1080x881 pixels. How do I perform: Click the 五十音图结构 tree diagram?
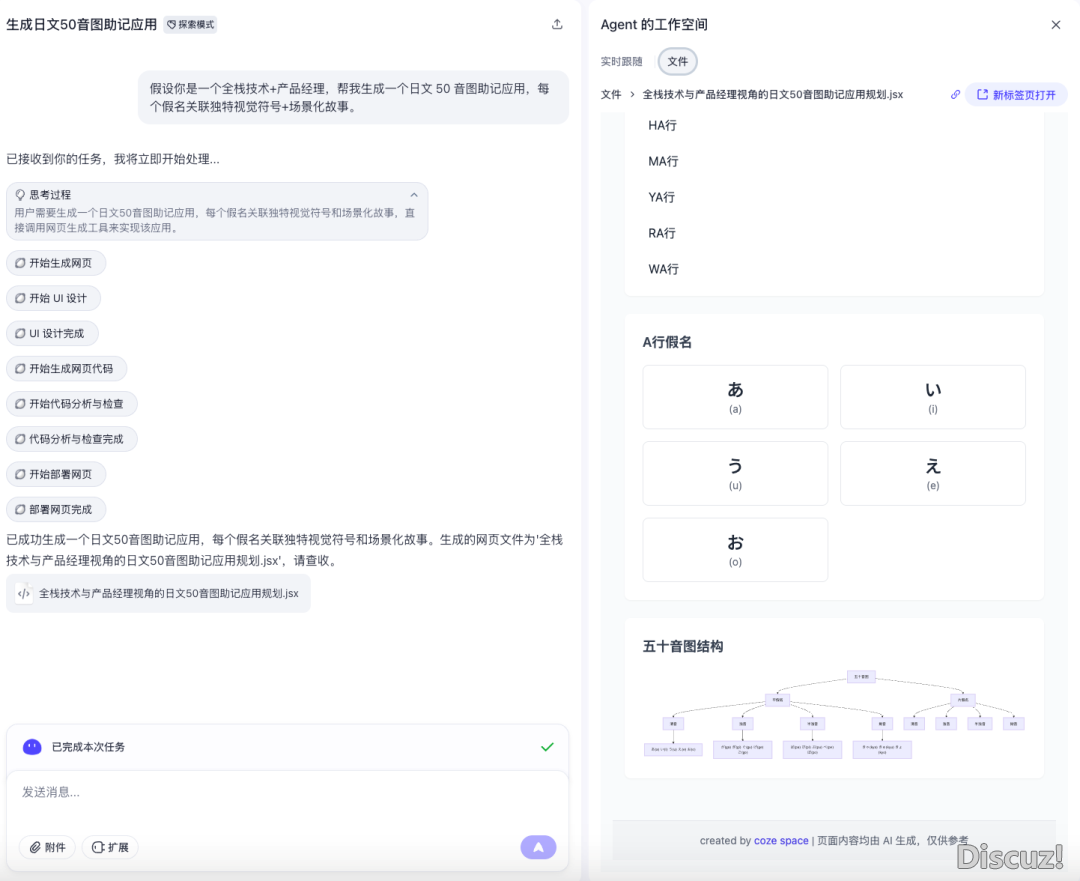(834, 714)
